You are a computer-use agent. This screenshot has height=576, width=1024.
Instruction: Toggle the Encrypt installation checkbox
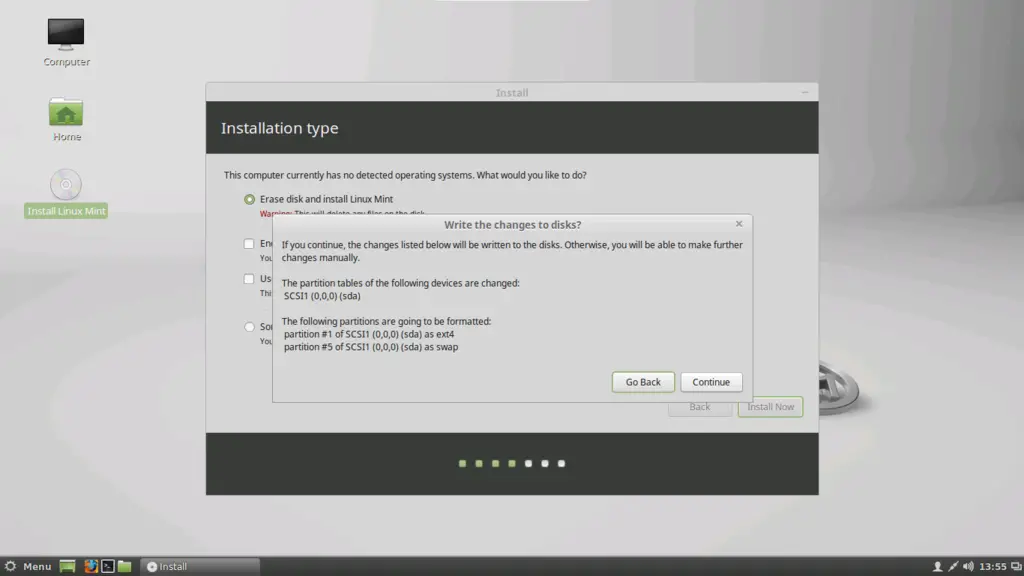[x=249, y=244]
